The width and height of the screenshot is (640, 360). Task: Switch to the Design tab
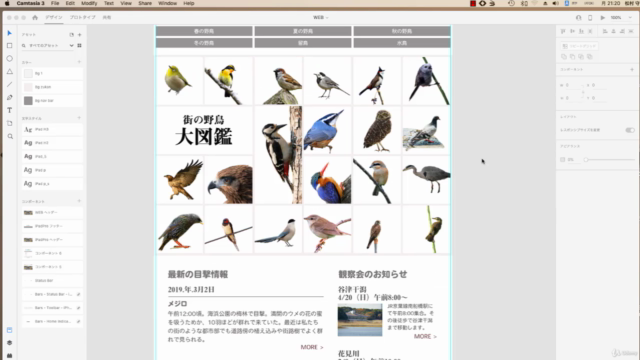tap(54, 18)
